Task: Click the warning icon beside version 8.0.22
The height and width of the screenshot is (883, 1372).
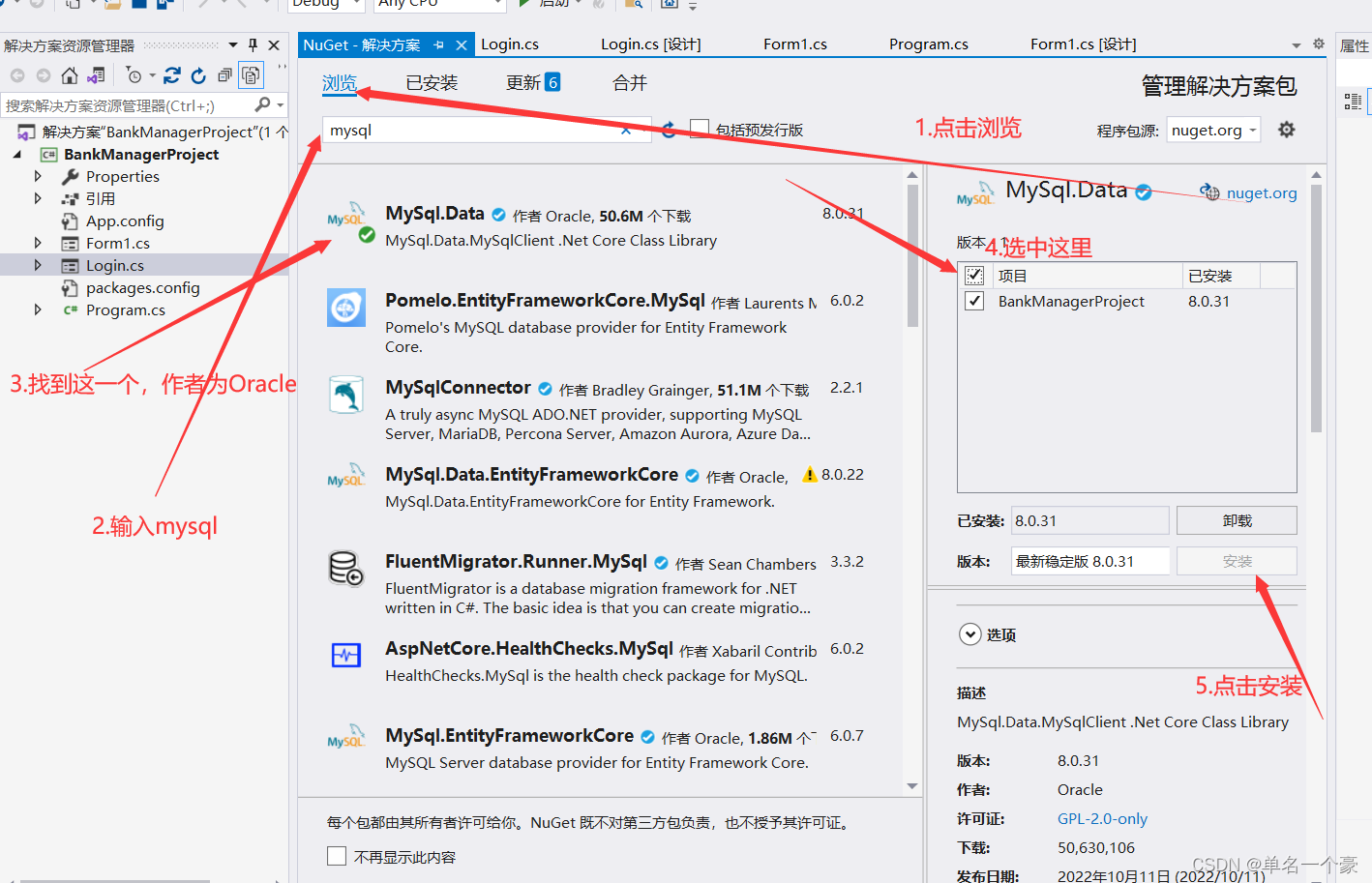Action: pyautogui.click(x=810, y=475)
